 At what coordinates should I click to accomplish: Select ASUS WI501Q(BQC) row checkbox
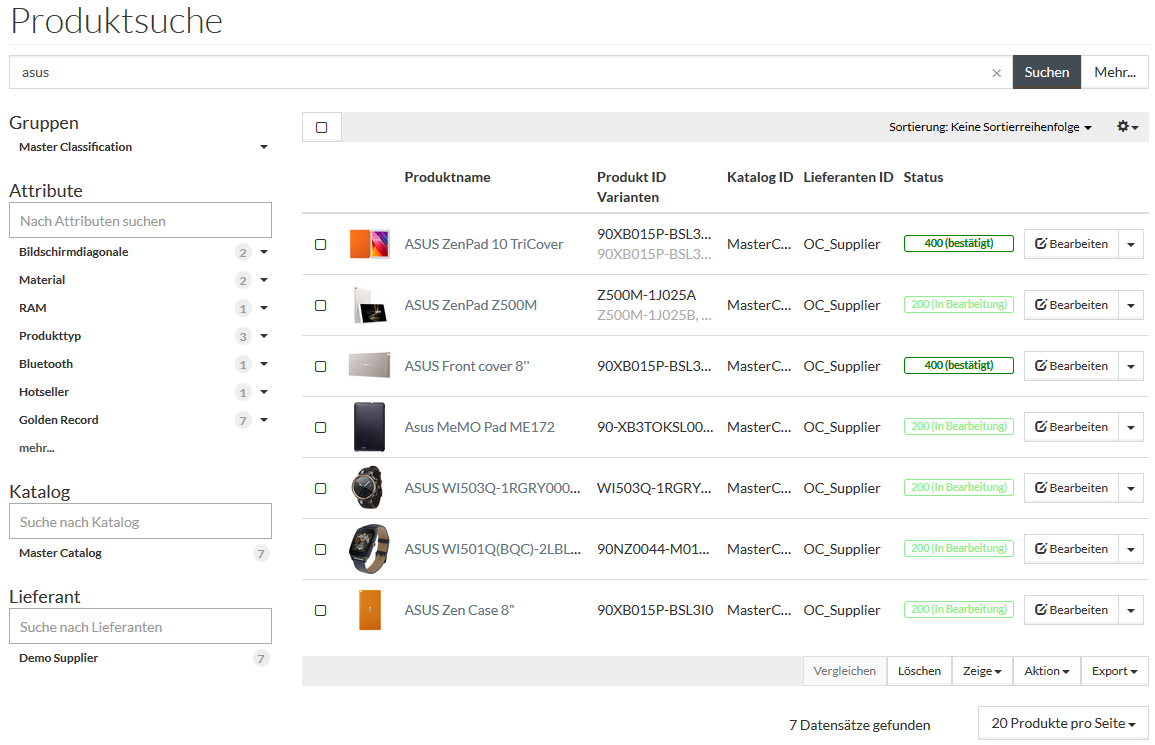coord(320,550)
